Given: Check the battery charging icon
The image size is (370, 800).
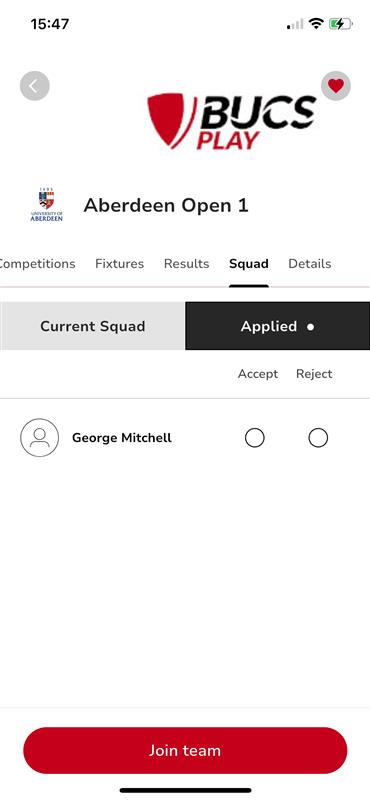Looking at the screenshot, I should tap(341, 23).
